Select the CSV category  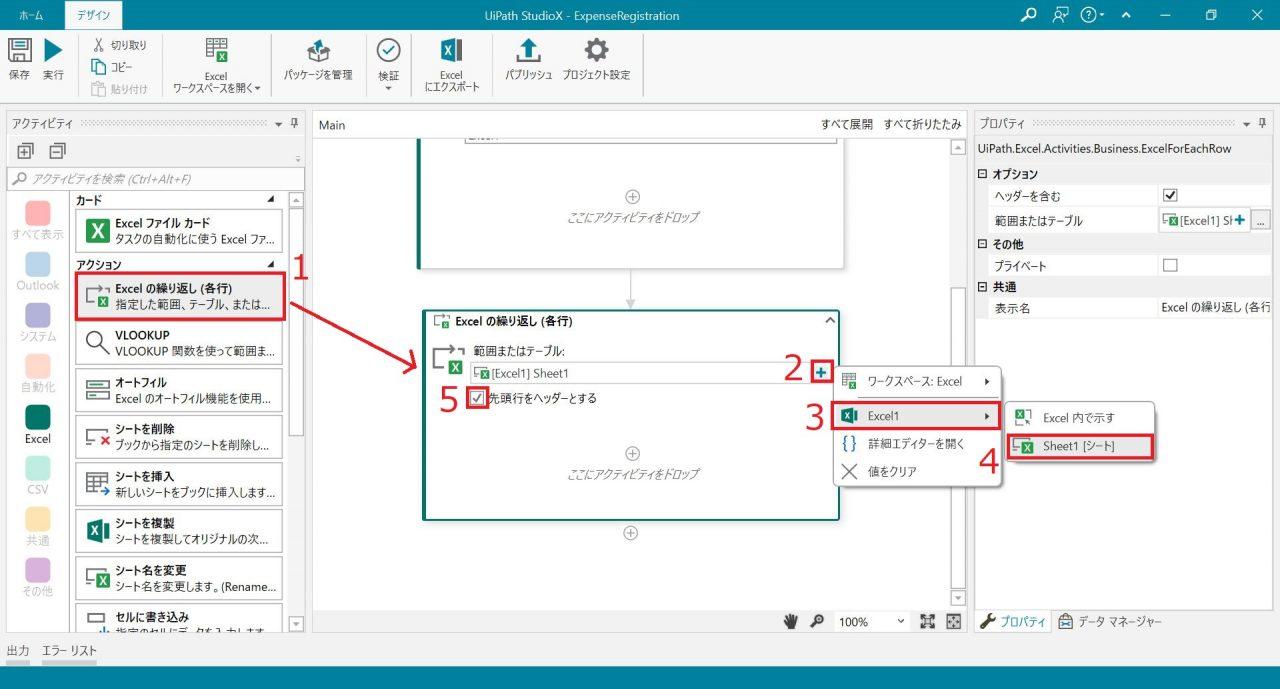[x=38, y=476]
